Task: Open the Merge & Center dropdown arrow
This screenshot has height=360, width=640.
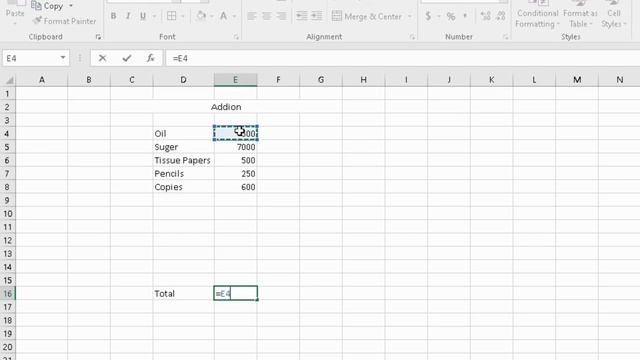Action: tap(409, 16)
